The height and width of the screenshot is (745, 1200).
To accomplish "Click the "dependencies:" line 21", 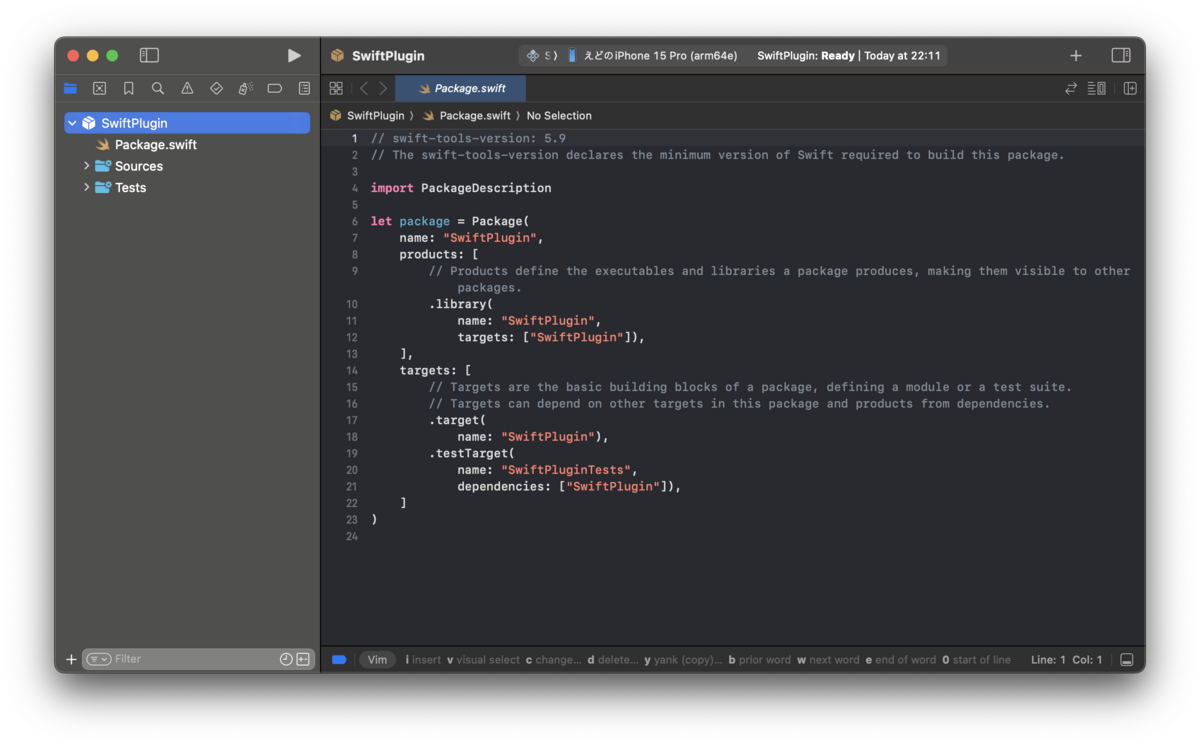I will 569,486.
